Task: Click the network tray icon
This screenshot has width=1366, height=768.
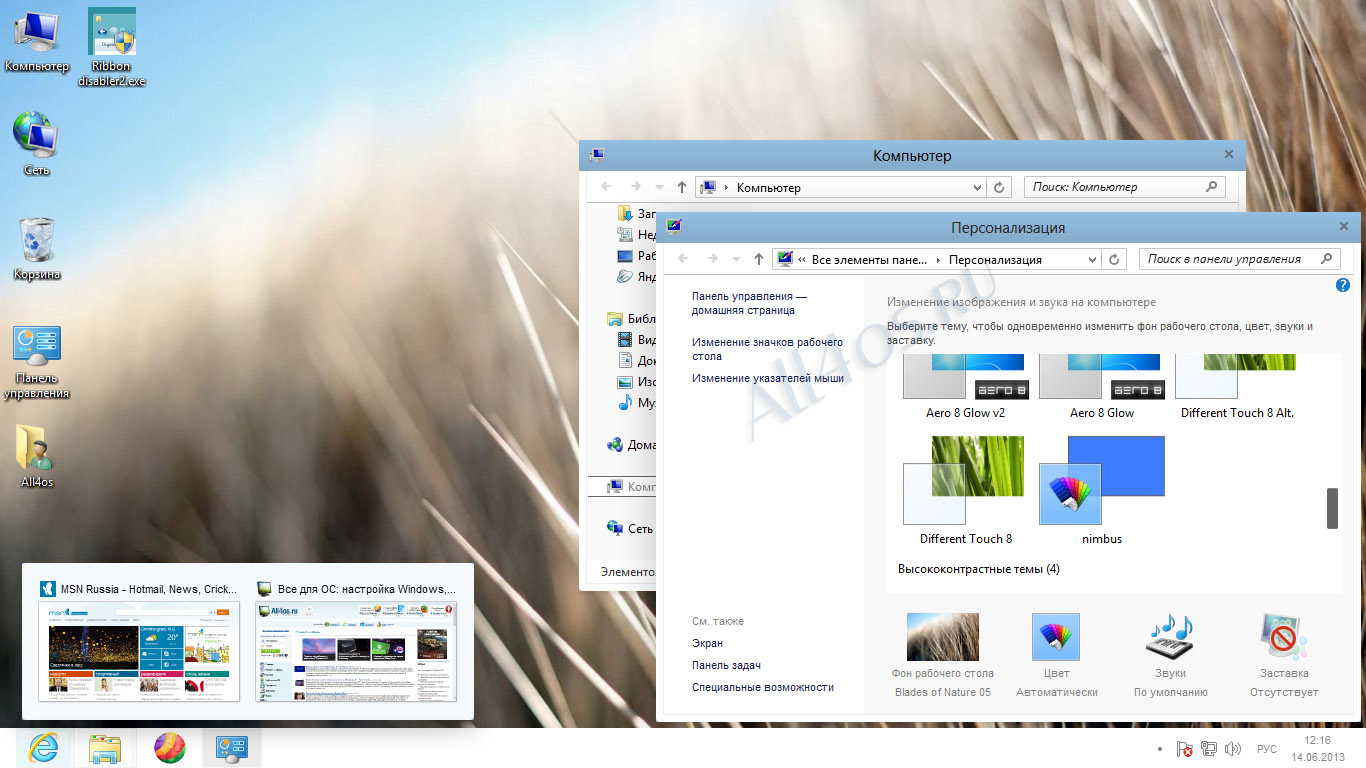Action: coord(1208,749)
